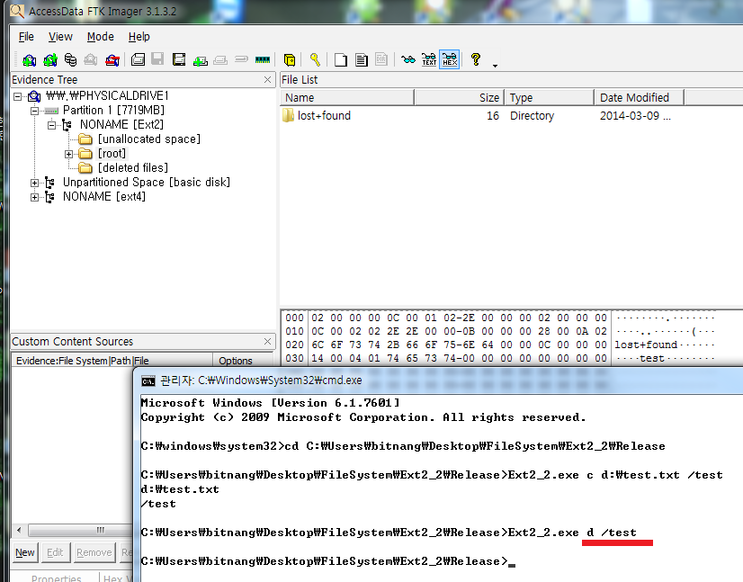Image resolution: width=743 pixels, height=582 pixels.
Task: Select the [deleted files] folder
Action: [133, 168]
